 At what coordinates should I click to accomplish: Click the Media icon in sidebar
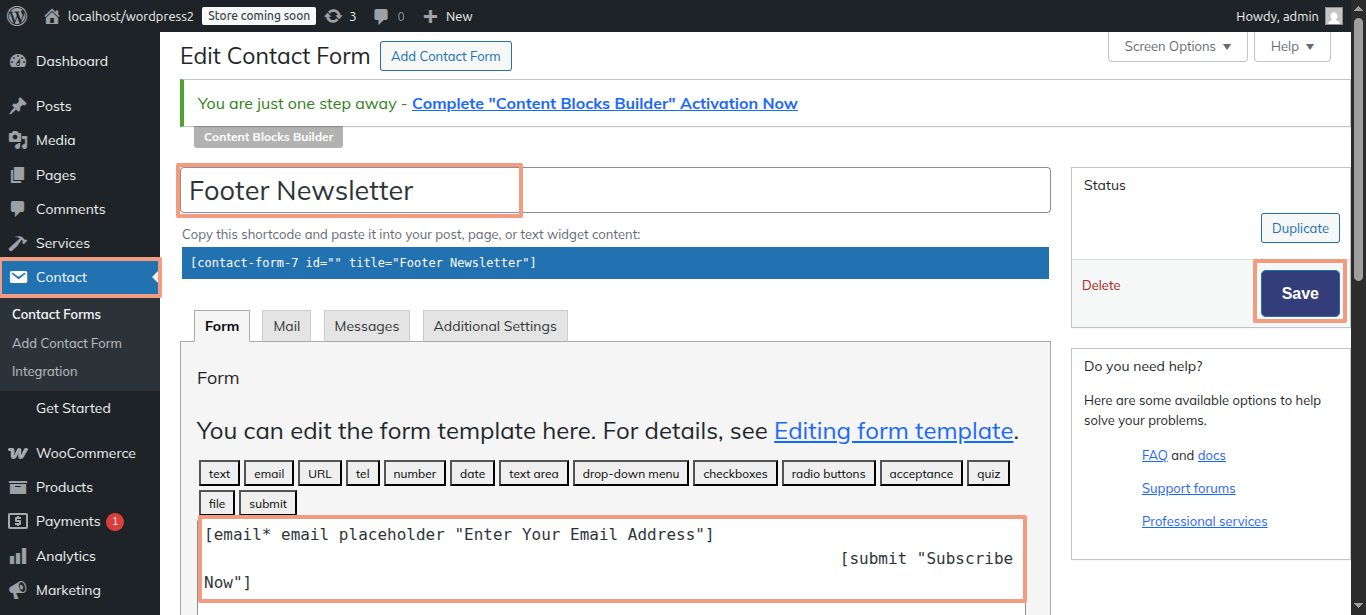(x=18, y=140)
